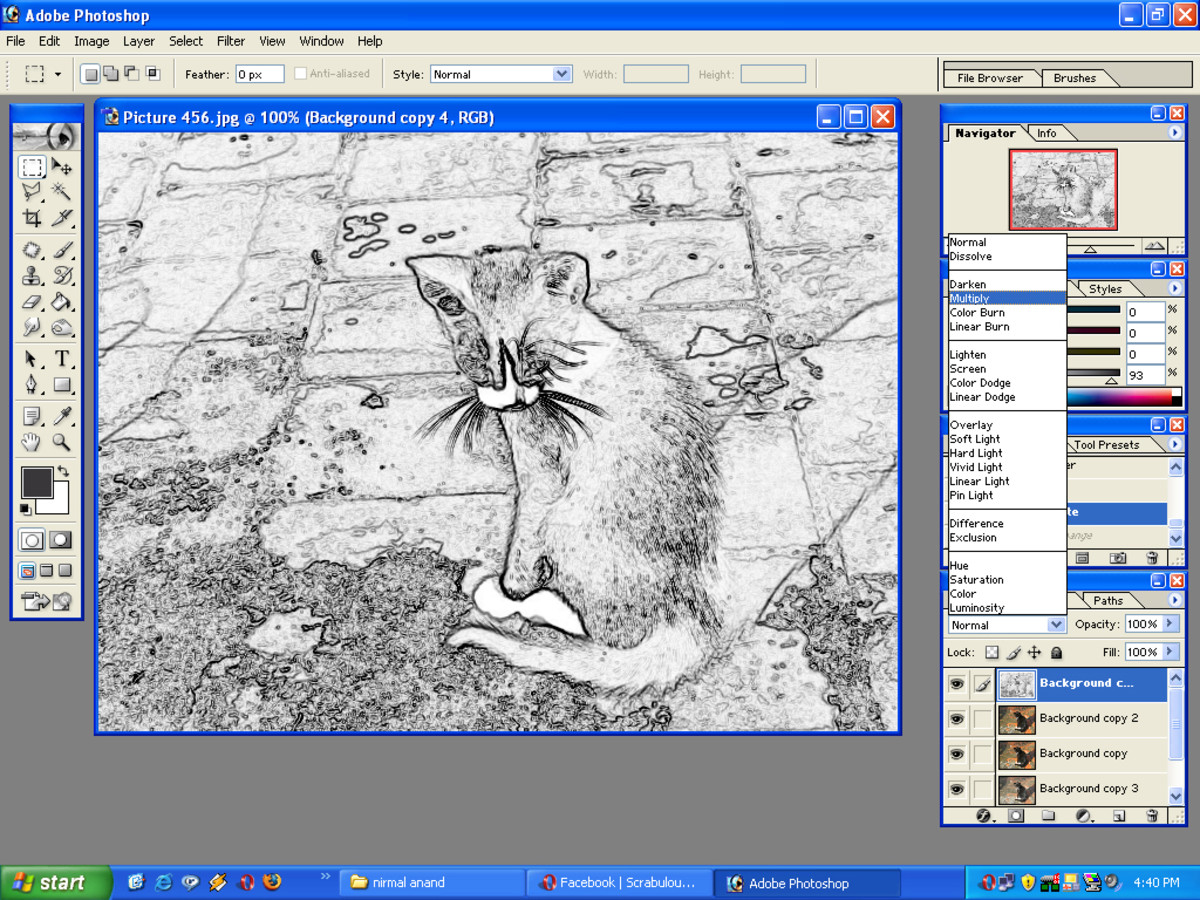Viewport: 1200px width, 900px height.
Task: Open the Fill percentage dropdown arrow
Action: 1168,652
